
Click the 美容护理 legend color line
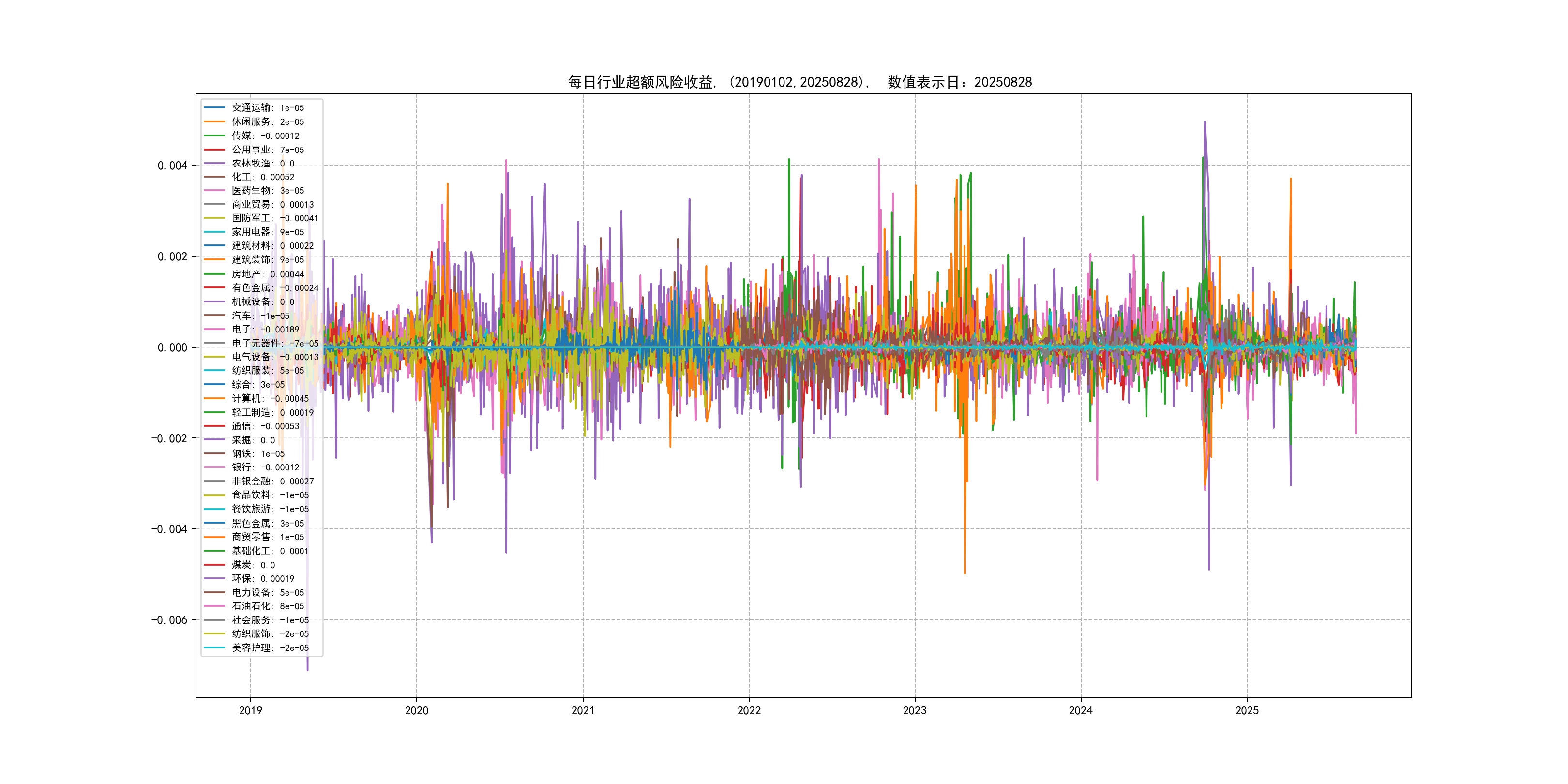tap(214, 648)
